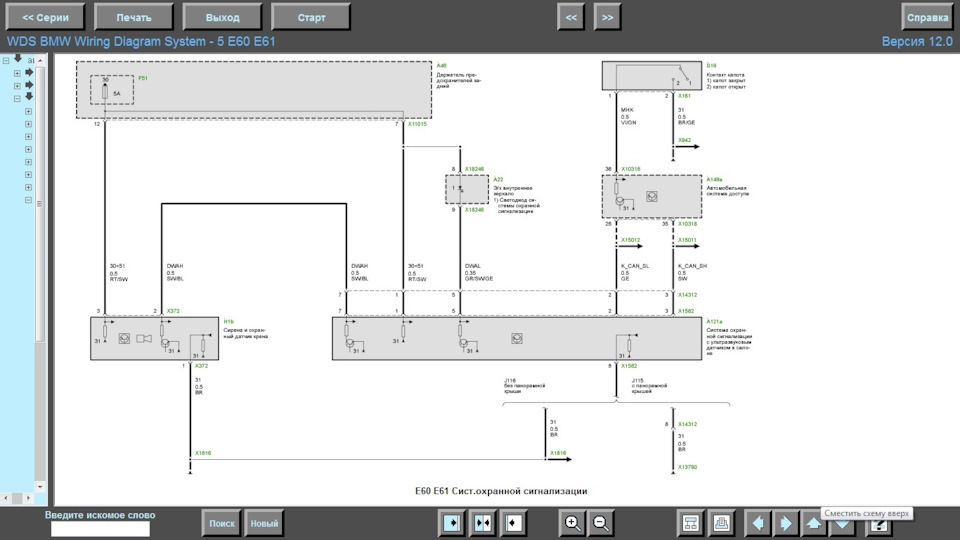
Task: Expand the first right-arrow tree node
Action: click(x=17, y=73)
